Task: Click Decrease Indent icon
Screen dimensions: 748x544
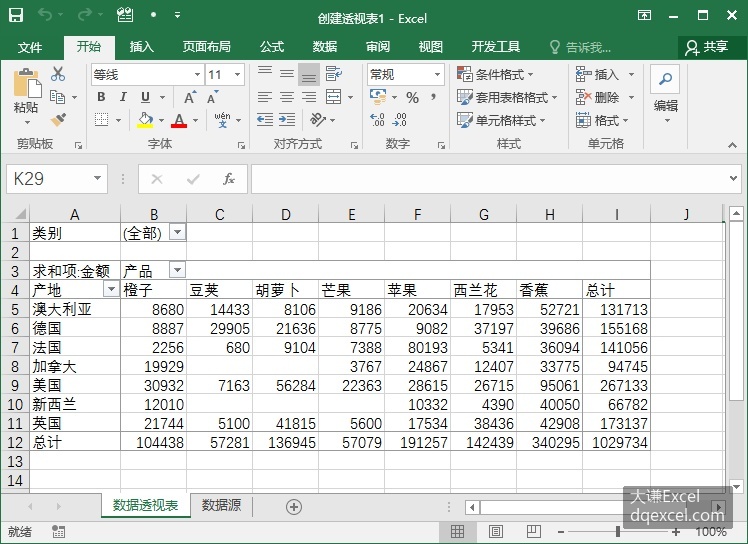Action: (x=265, y=120)
